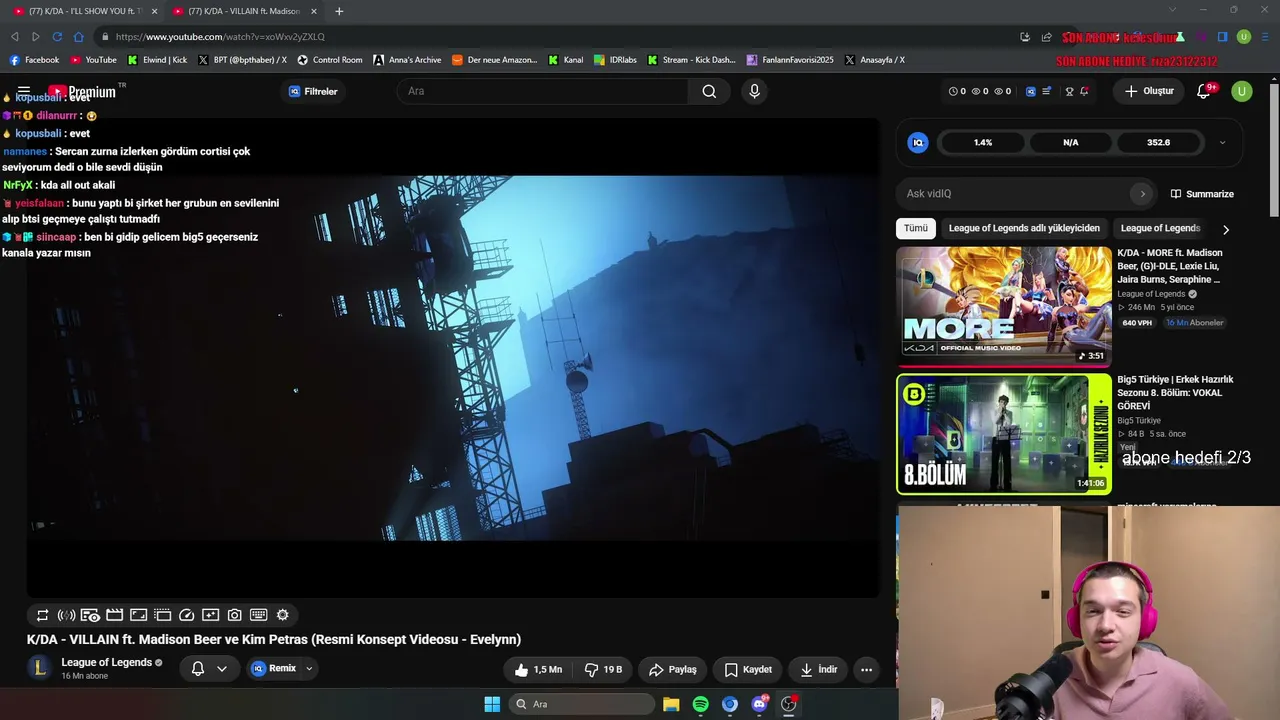Image resolution: width=1280 pixels, height=720 pixels.
Task: Click the browser address bar URL
Action: point(220,37)
